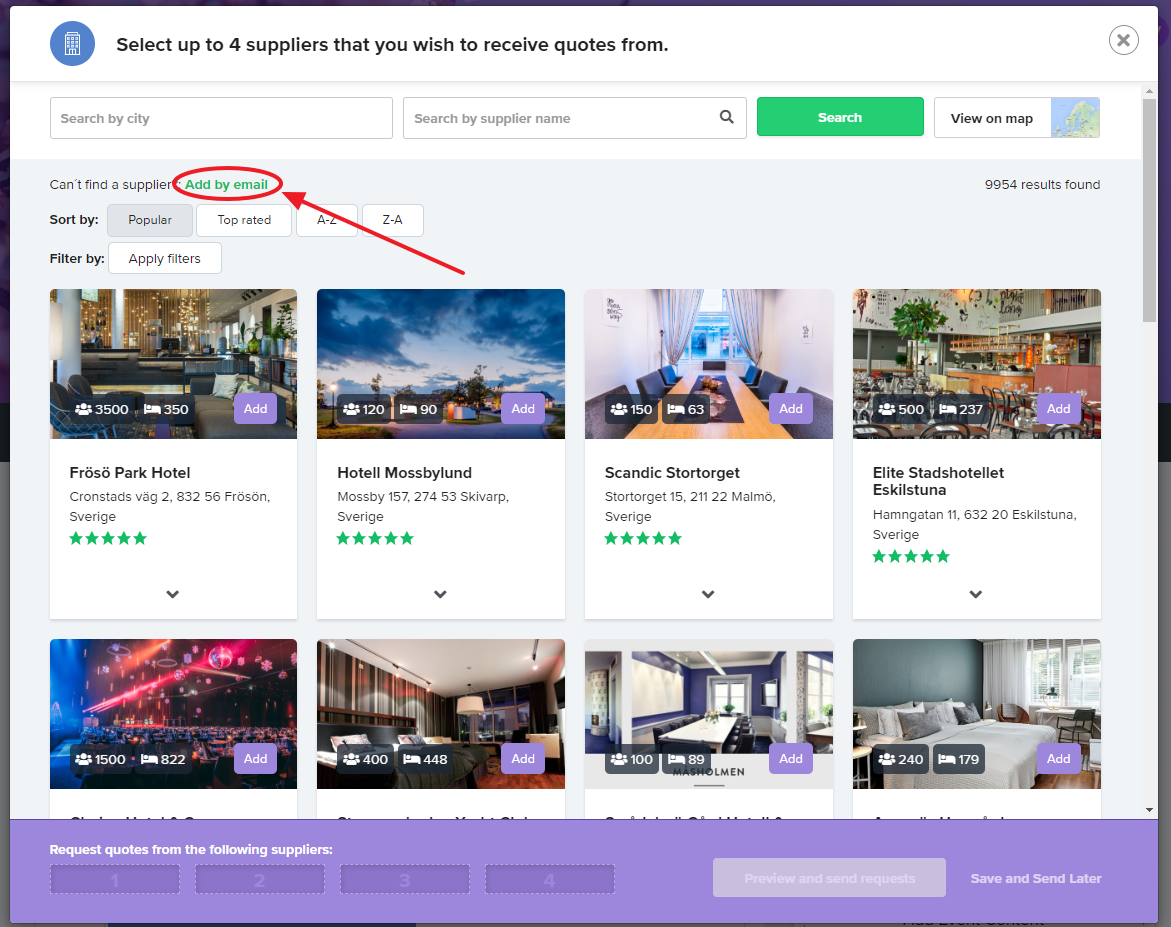The height and width of the screenshot is (927, 1171).
Task: Open the Apply filters dropdown
Action: tap(164, 258)
